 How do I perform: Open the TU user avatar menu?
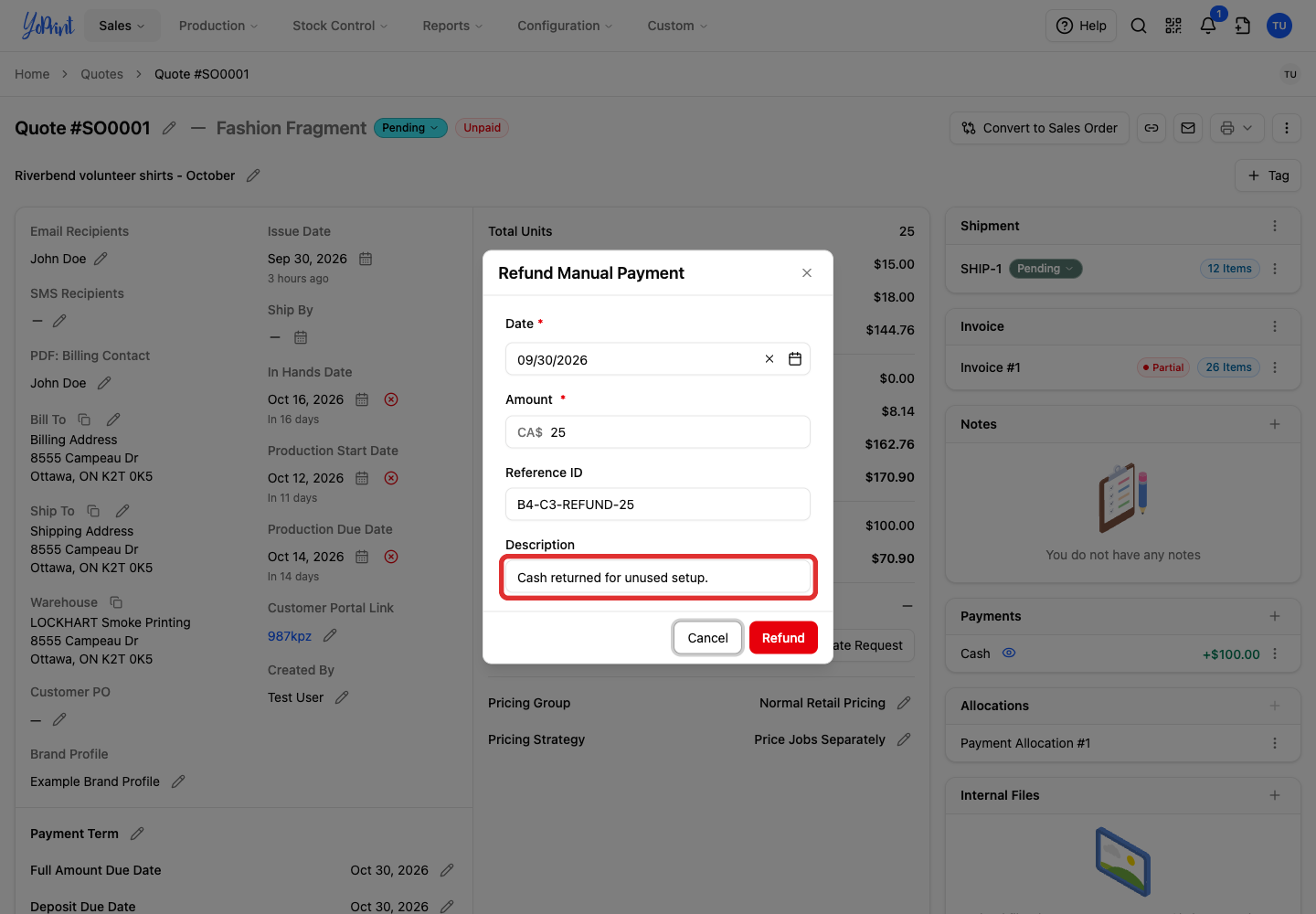tap(1279, 26)
